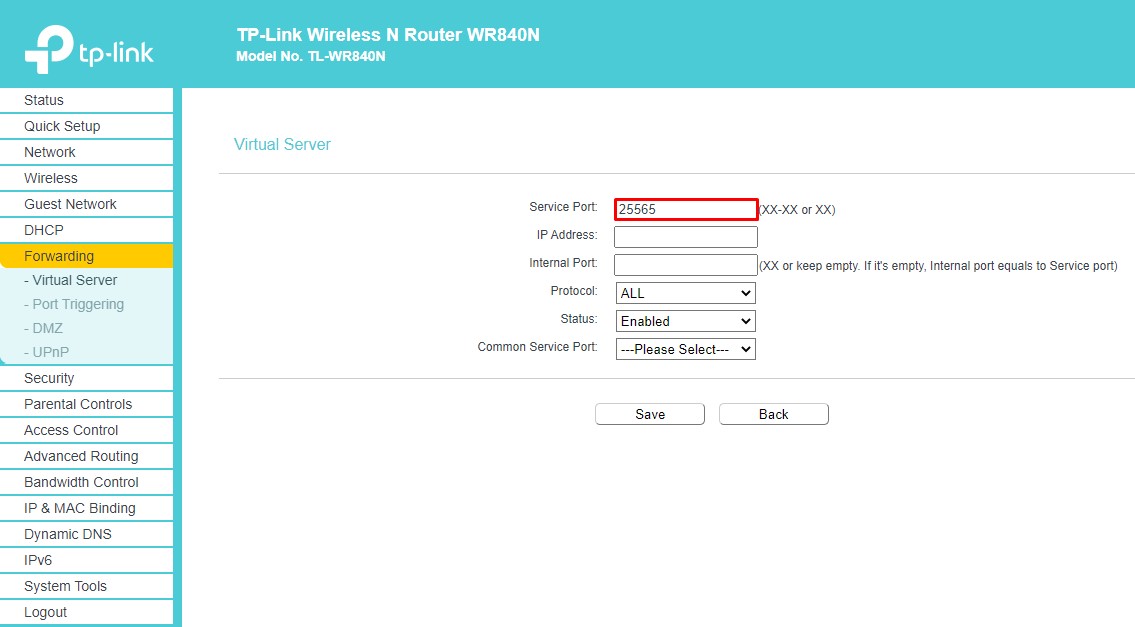Open the Status Enabled dropdown
The width and height of the screenshot is (1135, 627).
click(x=685, y=321)
